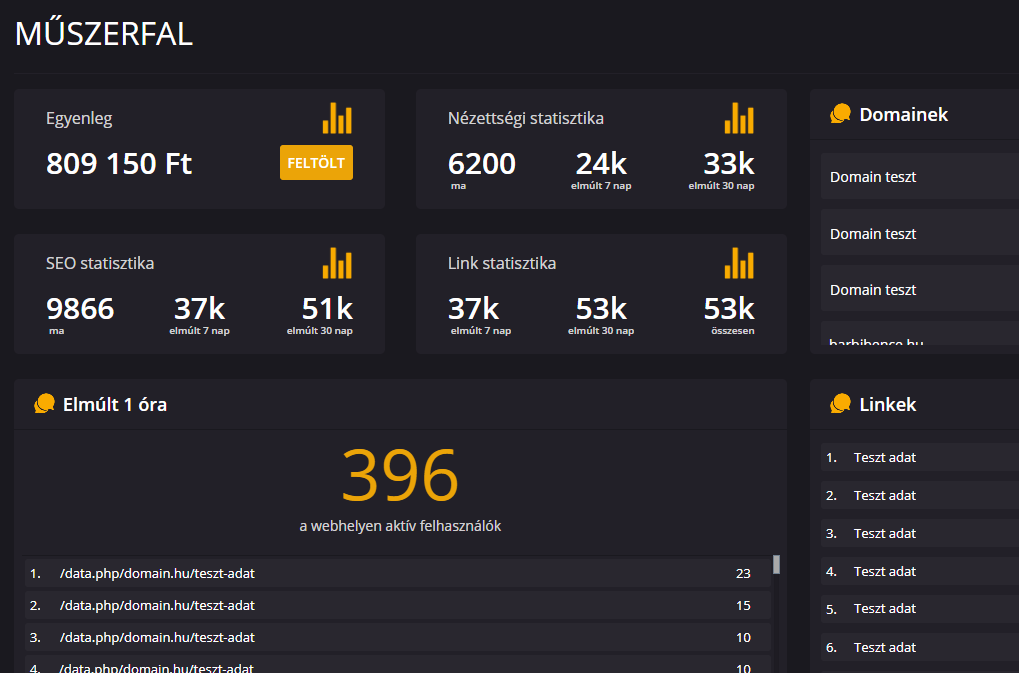The image size is (1019, 673).
Task: Click the Domainek panel heading
Action: pos(903,114)
